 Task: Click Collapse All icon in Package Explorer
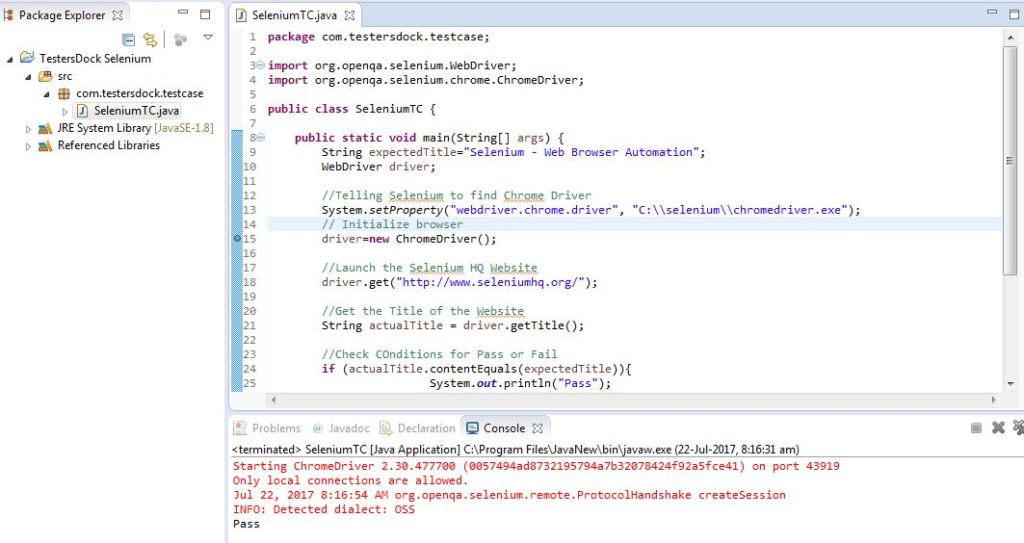coord(128,39)
